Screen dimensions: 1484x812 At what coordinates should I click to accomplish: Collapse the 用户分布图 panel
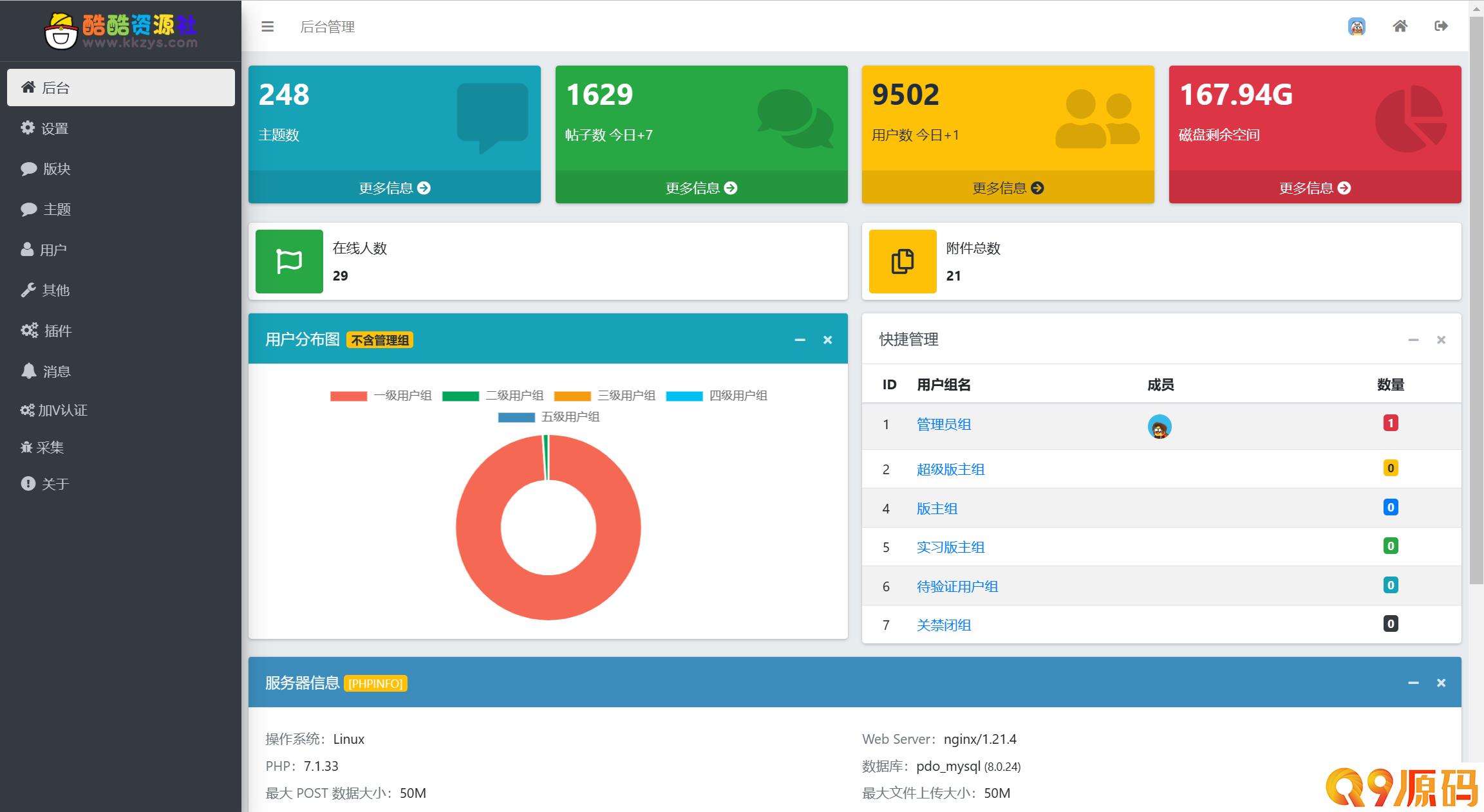tap(800, 340)
